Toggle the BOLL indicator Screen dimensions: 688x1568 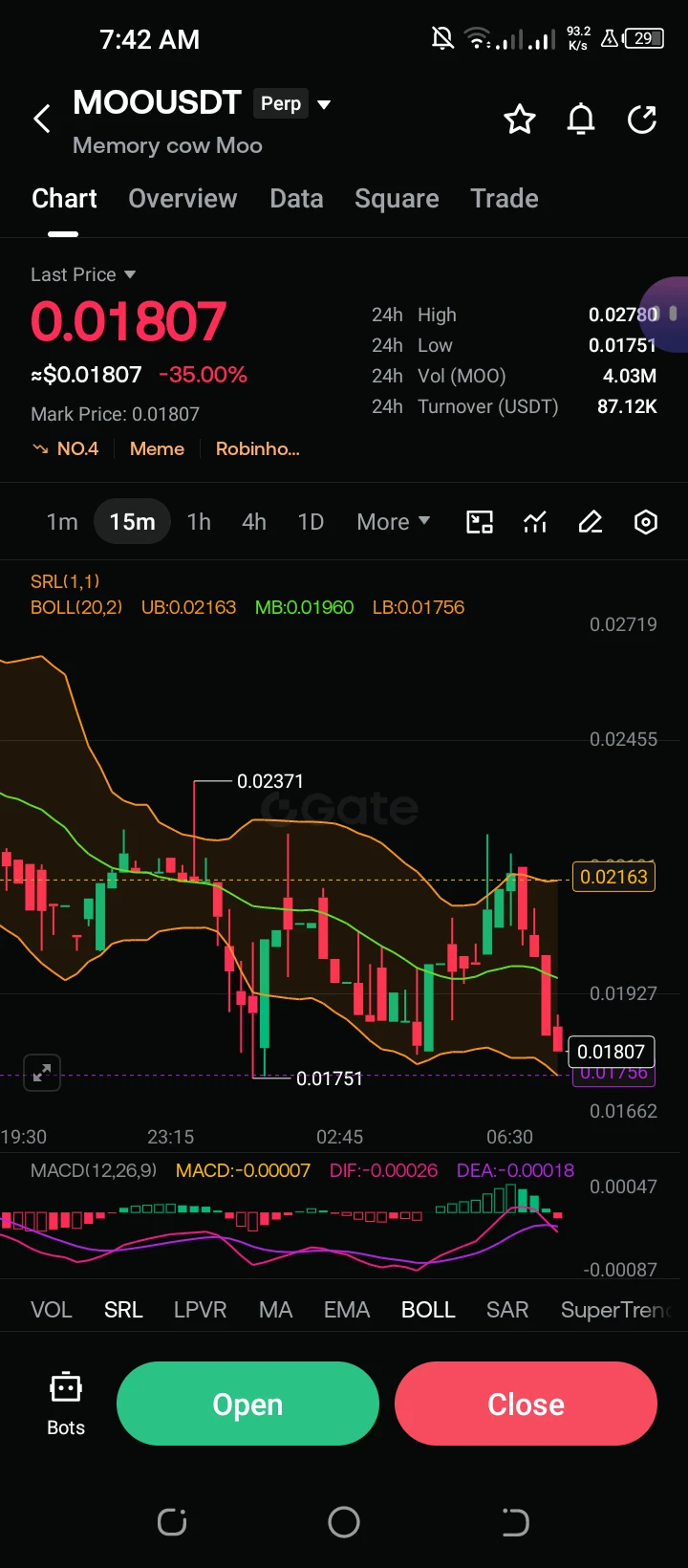[x=428, y=1310]
